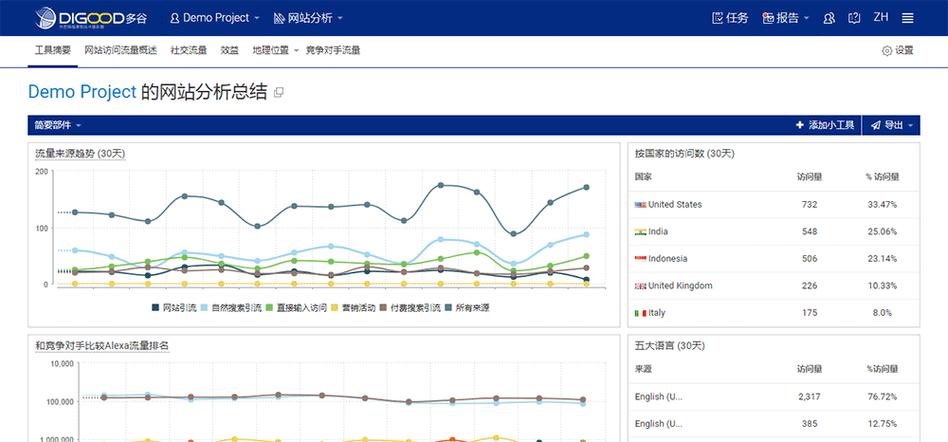
Task: Click the 732 visits value
Action: [x=810, y=204]
